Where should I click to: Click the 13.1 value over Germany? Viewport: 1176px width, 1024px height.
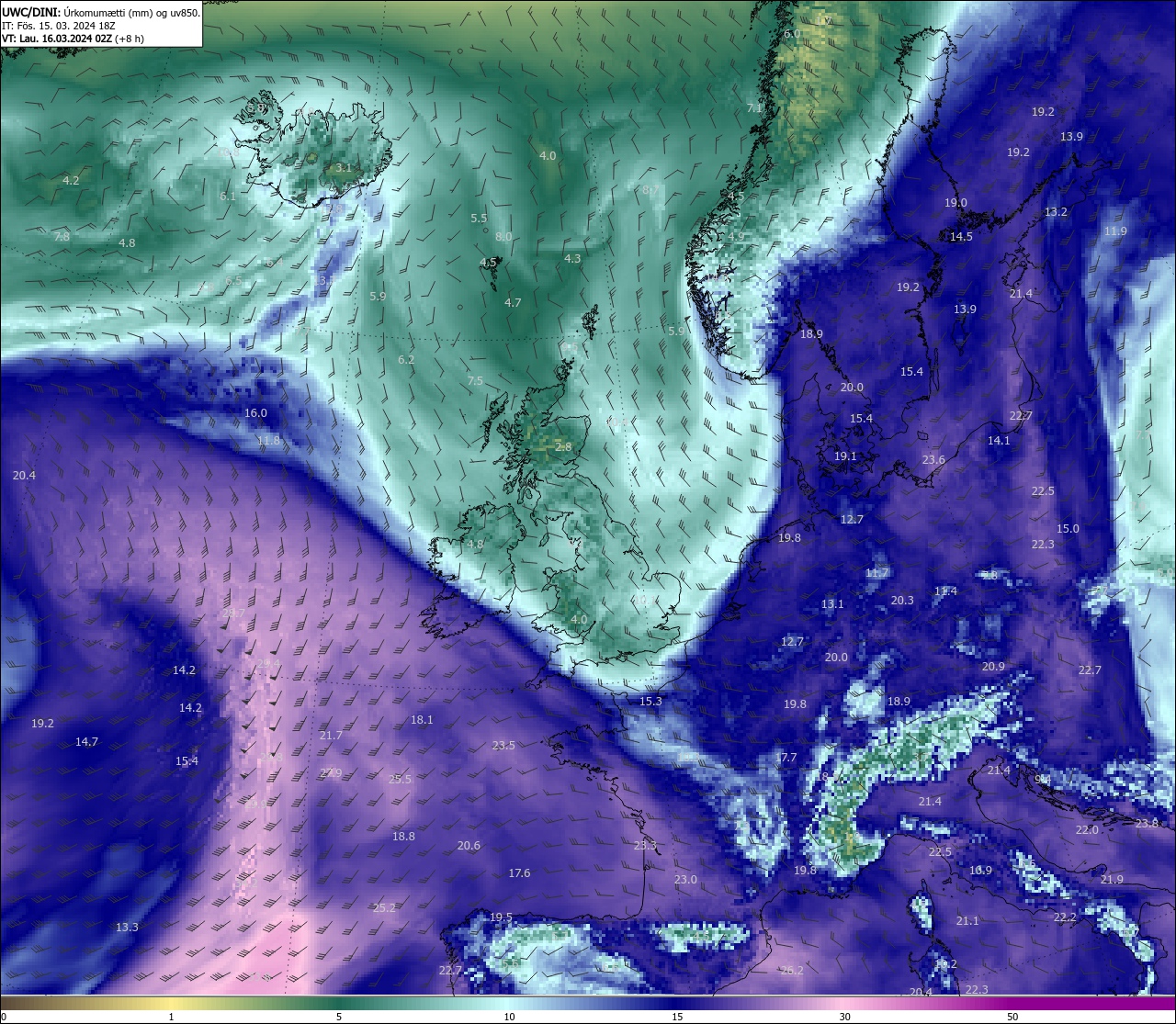click(x=832, y=604)
